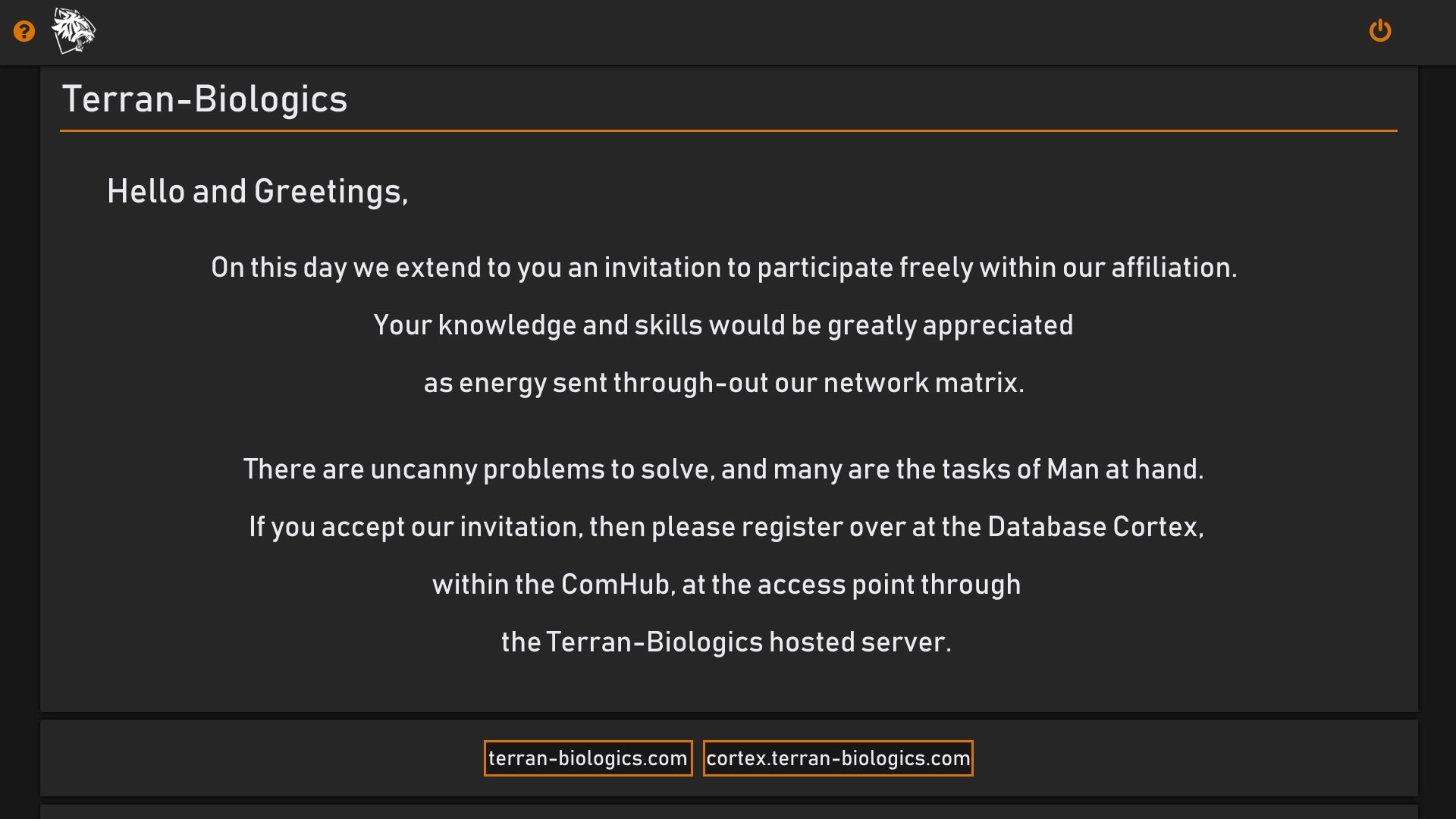
Task: Click the "There are uncanny problems" line
Action: click(723, 469)
